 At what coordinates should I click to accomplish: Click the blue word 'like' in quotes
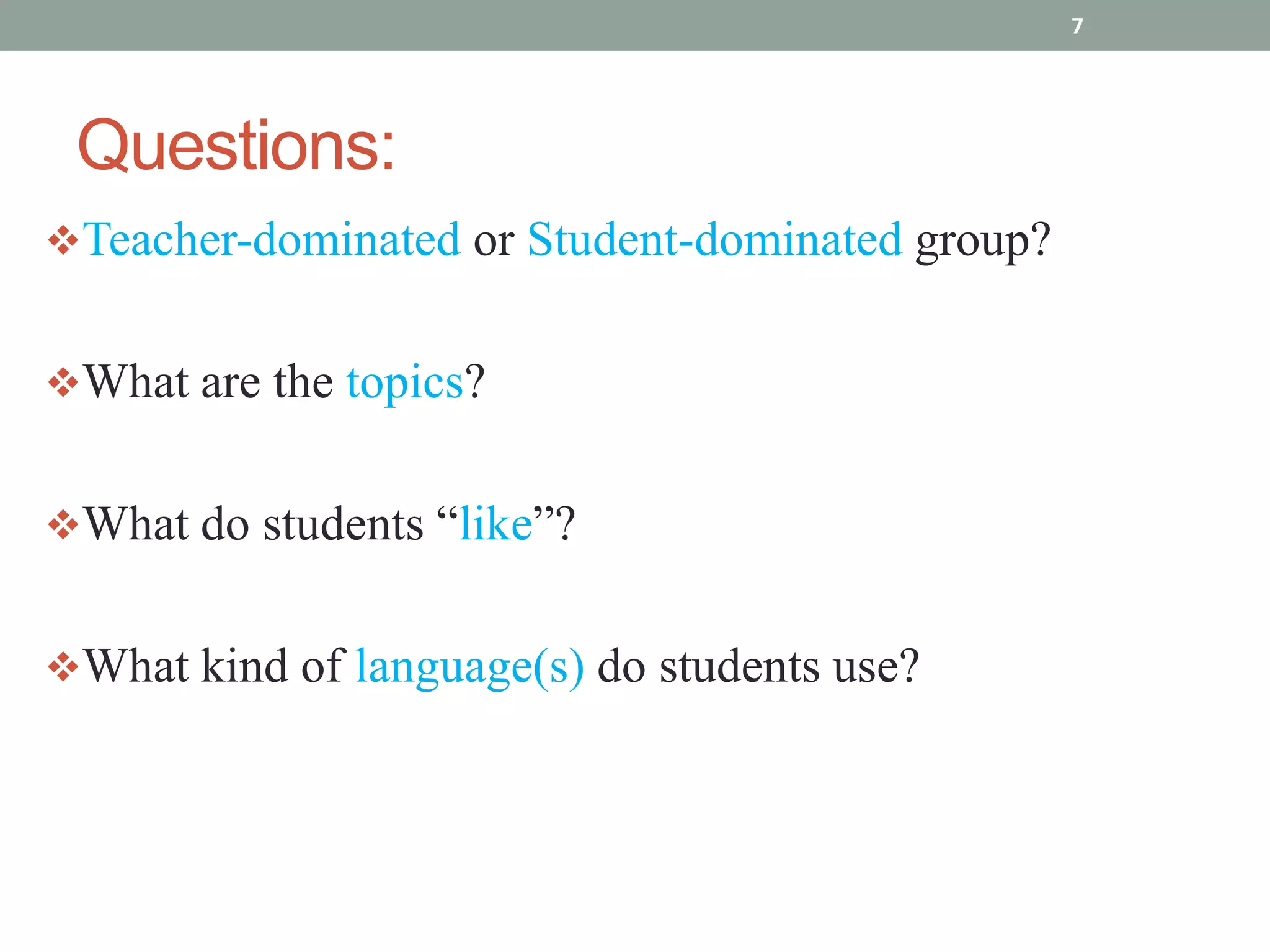click(x=495, y=524)
